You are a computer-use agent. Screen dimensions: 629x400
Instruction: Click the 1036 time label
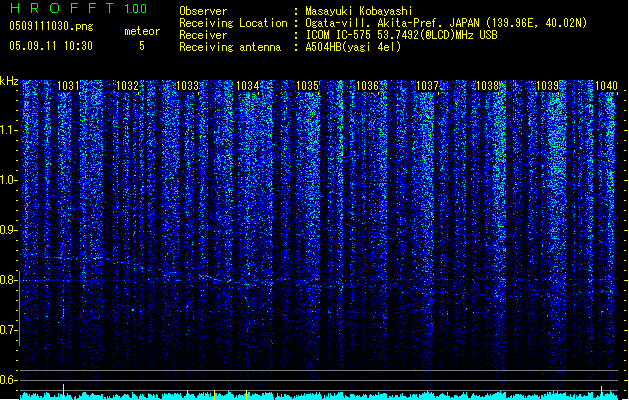pos(367,86)
